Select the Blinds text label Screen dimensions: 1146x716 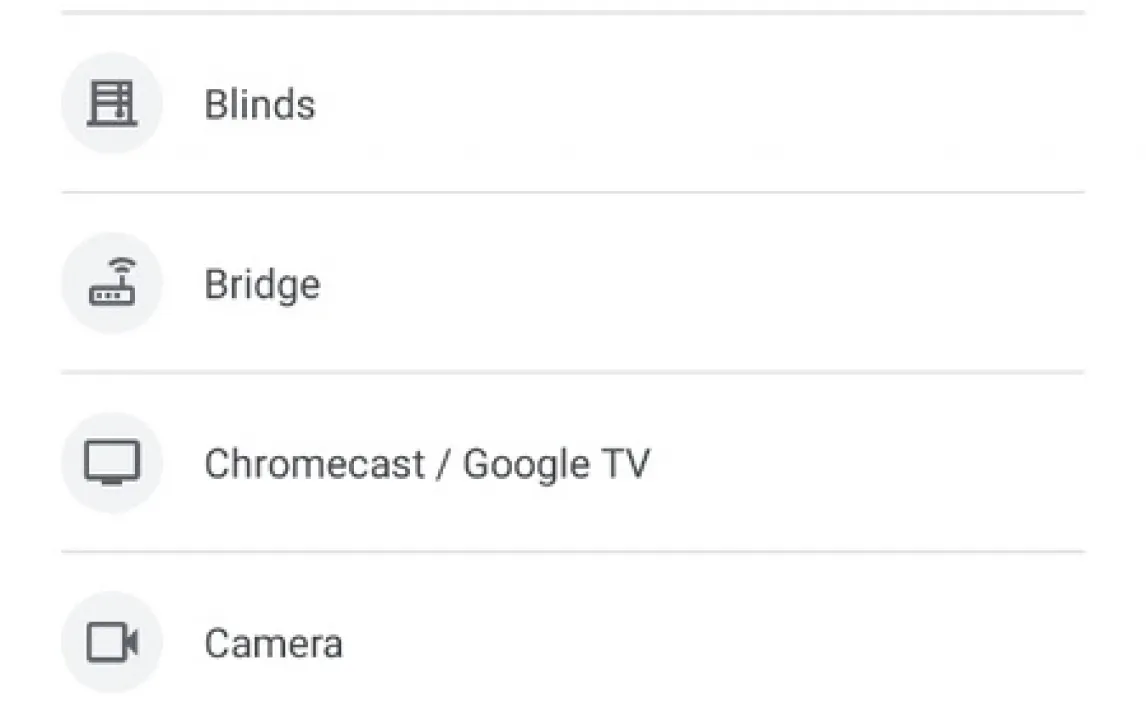[x=259, y=104]
